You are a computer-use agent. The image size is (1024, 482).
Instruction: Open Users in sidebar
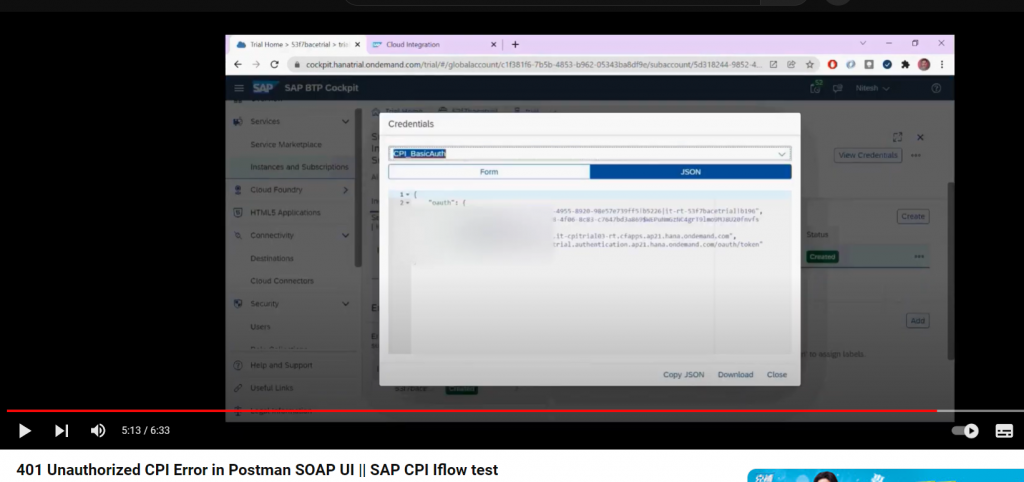260,327
